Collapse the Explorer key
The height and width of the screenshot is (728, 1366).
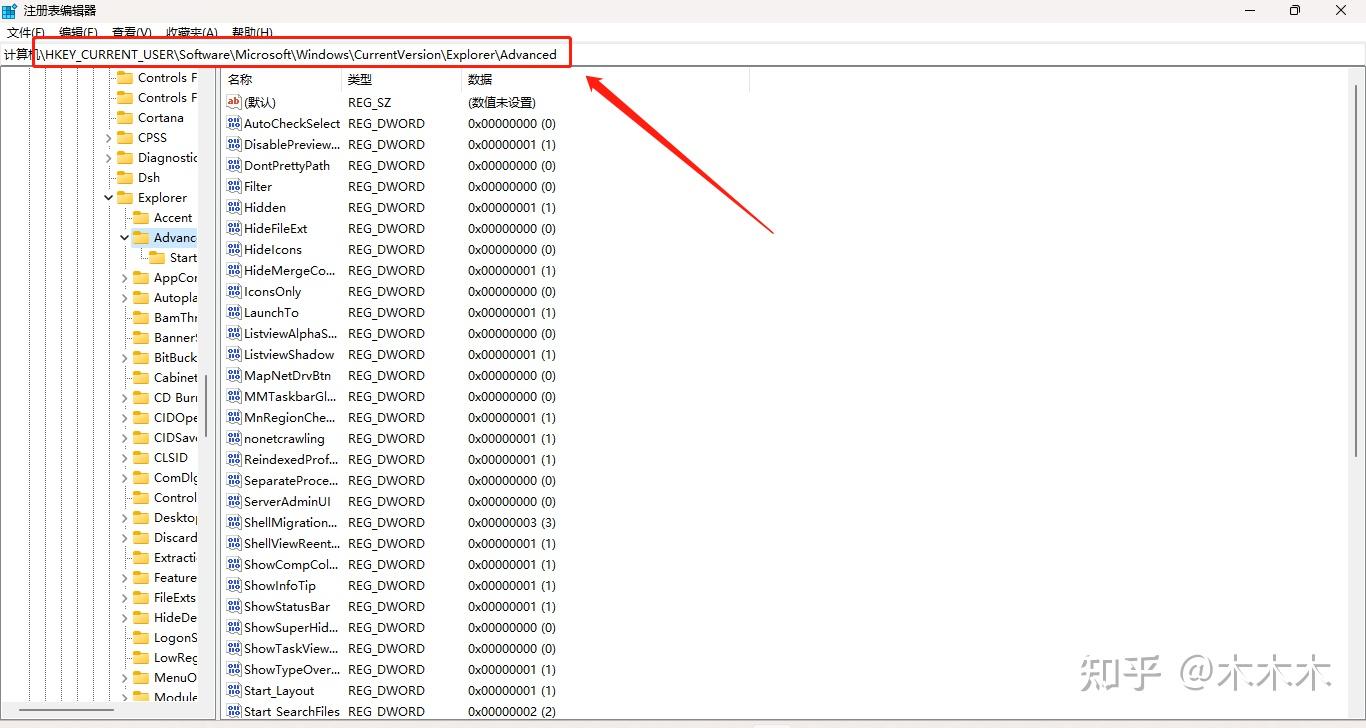(109, 198)
